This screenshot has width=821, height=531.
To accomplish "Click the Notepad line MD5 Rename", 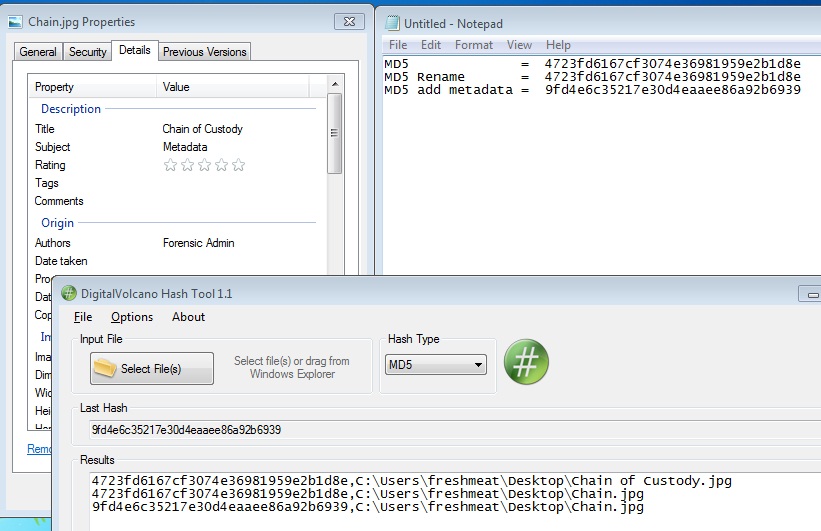I will 592,77.
